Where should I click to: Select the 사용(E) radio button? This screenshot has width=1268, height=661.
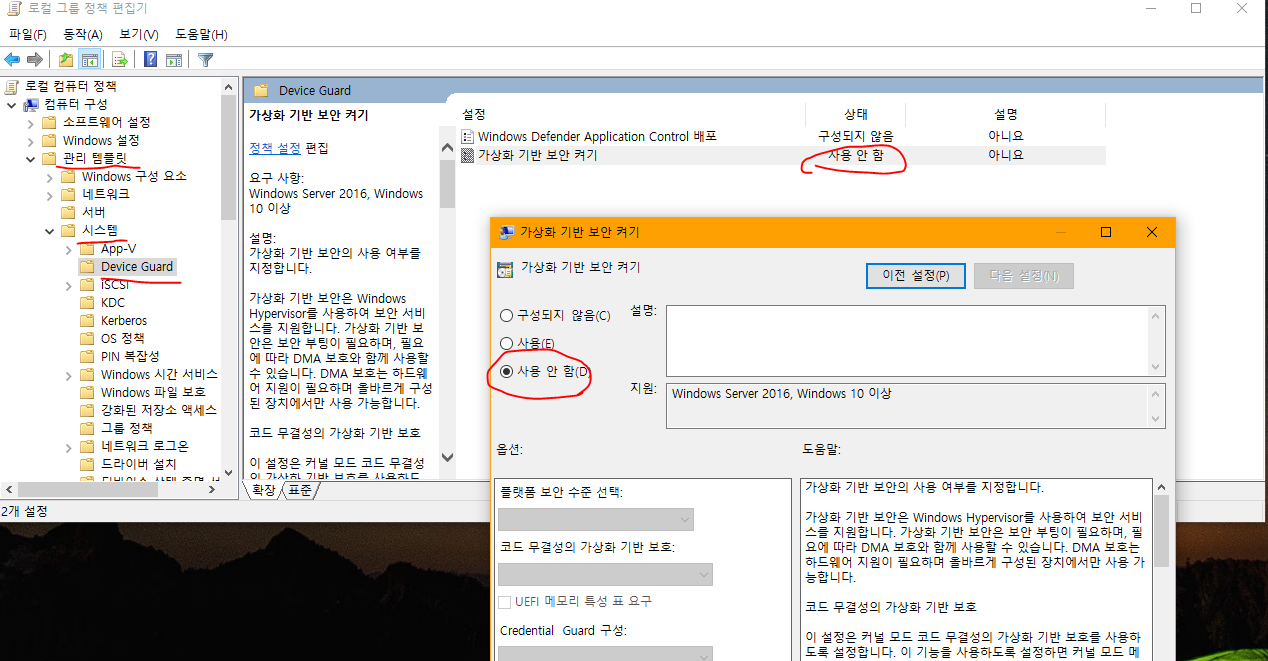[506, 344]
